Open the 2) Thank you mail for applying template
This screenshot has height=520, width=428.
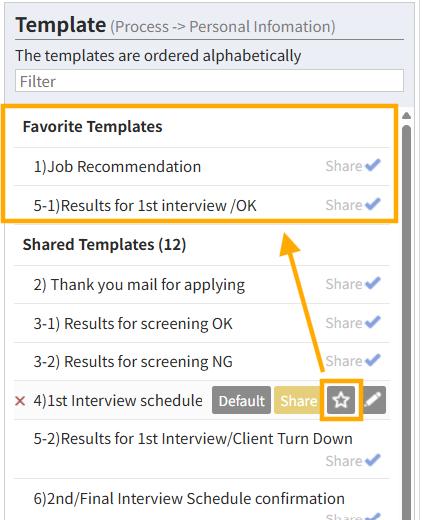pyautogui.click(x=139, y=285)
